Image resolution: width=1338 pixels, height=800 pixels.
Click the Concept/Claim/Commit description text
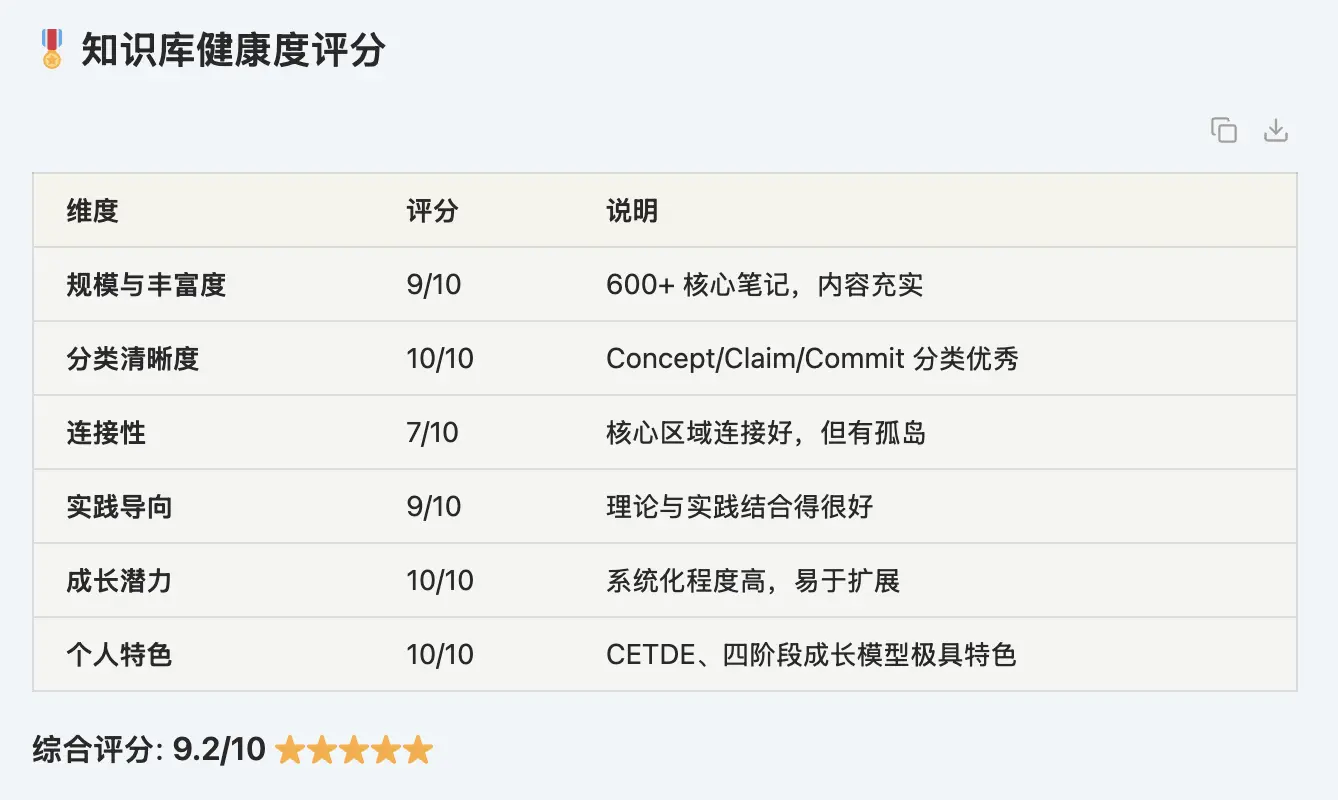(812, 359)
